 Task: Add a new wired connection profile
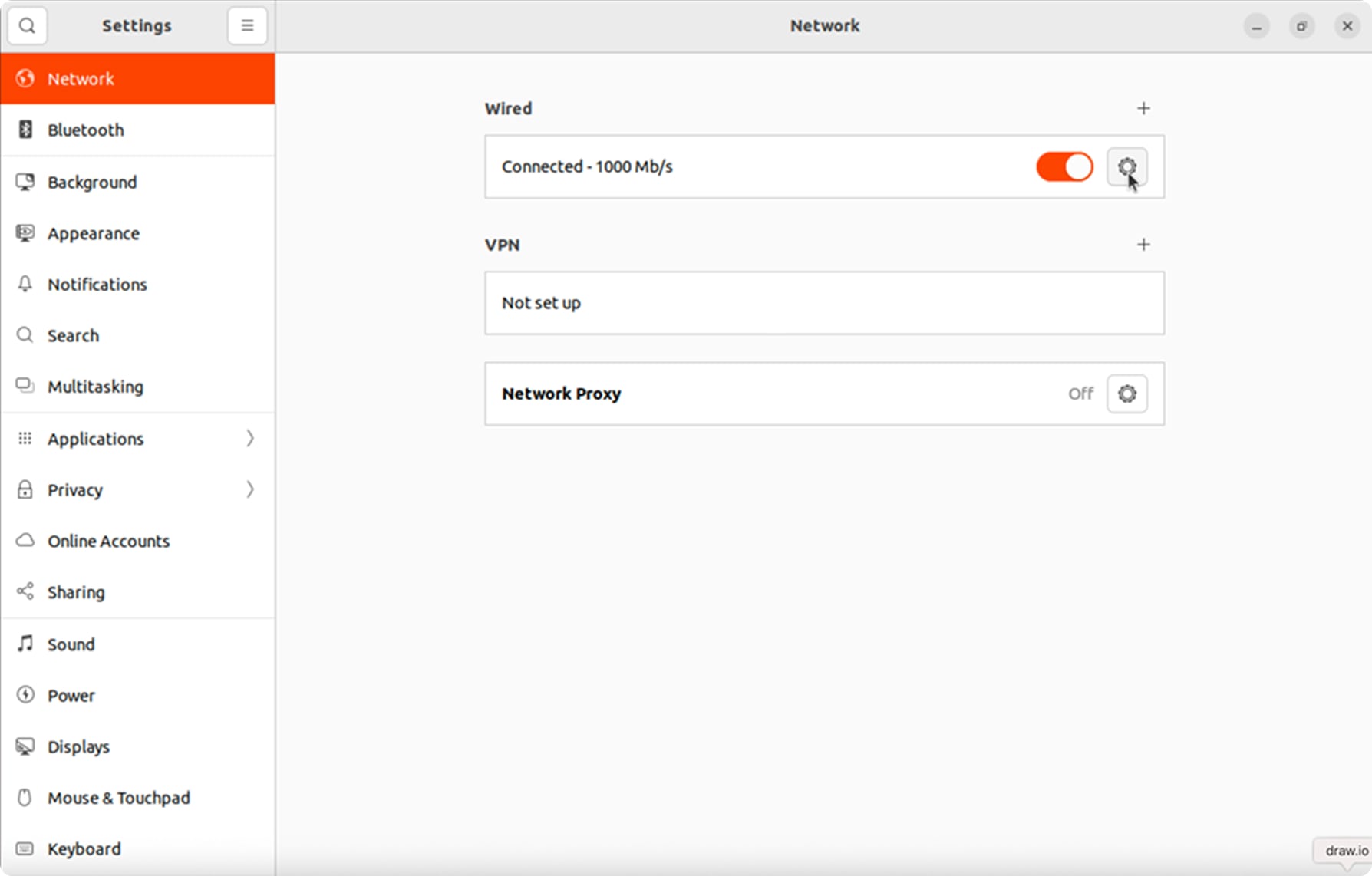point(1143,109)
